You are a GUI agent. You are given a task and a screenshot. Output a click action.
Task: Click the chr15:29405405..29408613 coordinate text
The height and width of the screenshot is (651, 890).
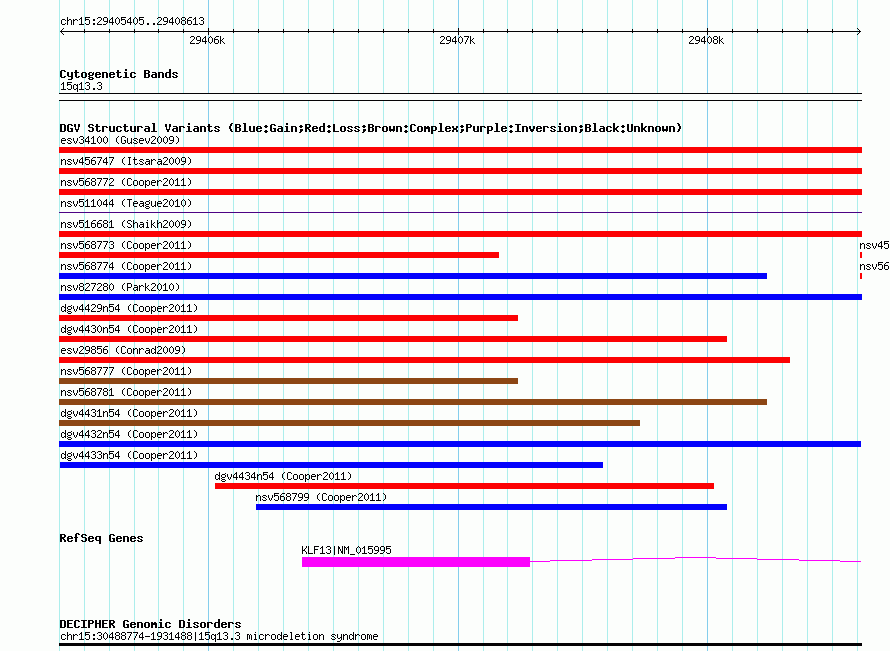tap(132, 21)
